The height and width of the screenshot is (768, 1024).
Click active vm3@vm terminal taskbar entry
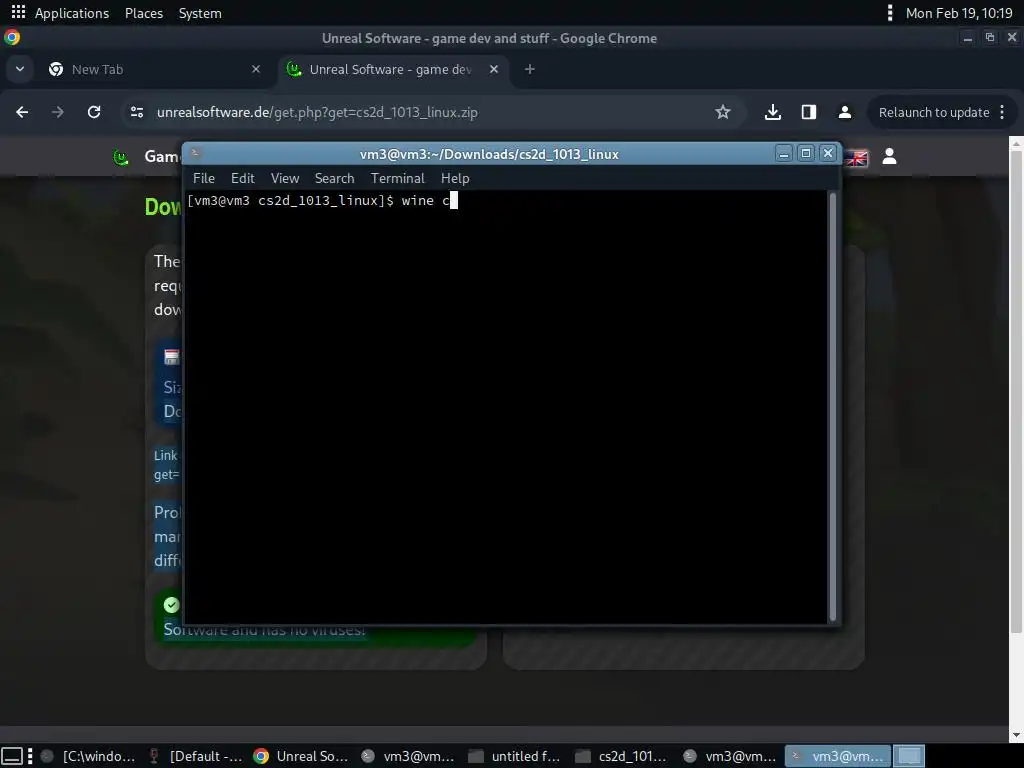(837, 756)
